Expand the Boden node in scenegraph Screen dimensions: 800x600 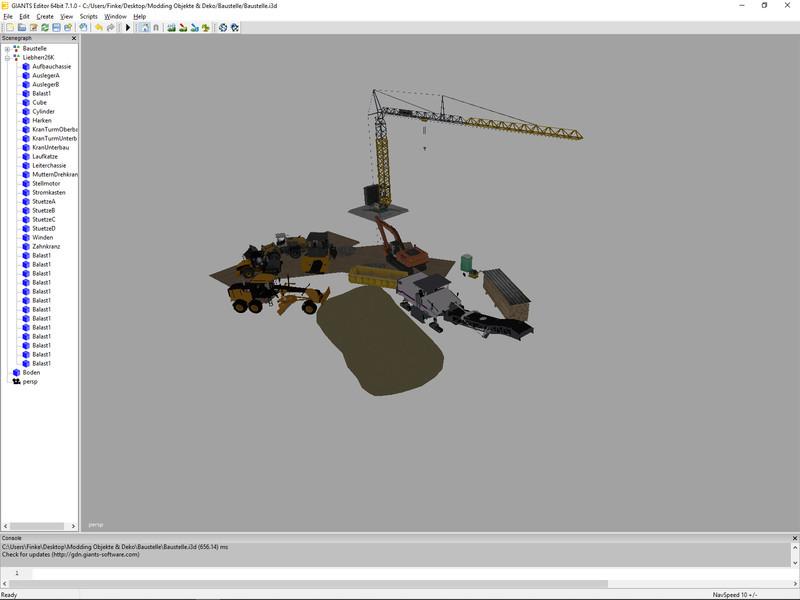click(7, 372)
